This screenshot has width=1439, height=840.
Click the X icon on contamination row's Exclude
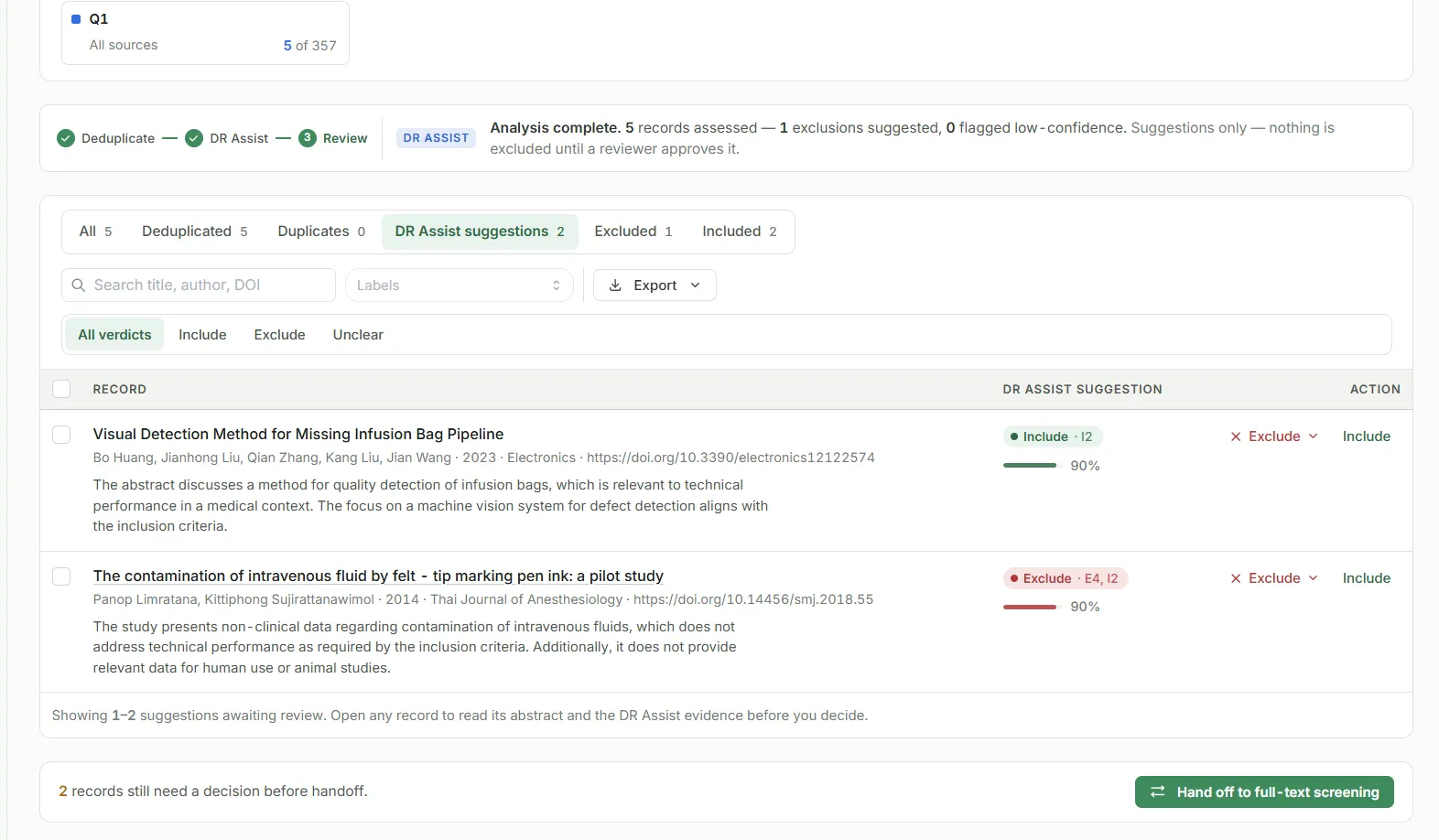1236,578
